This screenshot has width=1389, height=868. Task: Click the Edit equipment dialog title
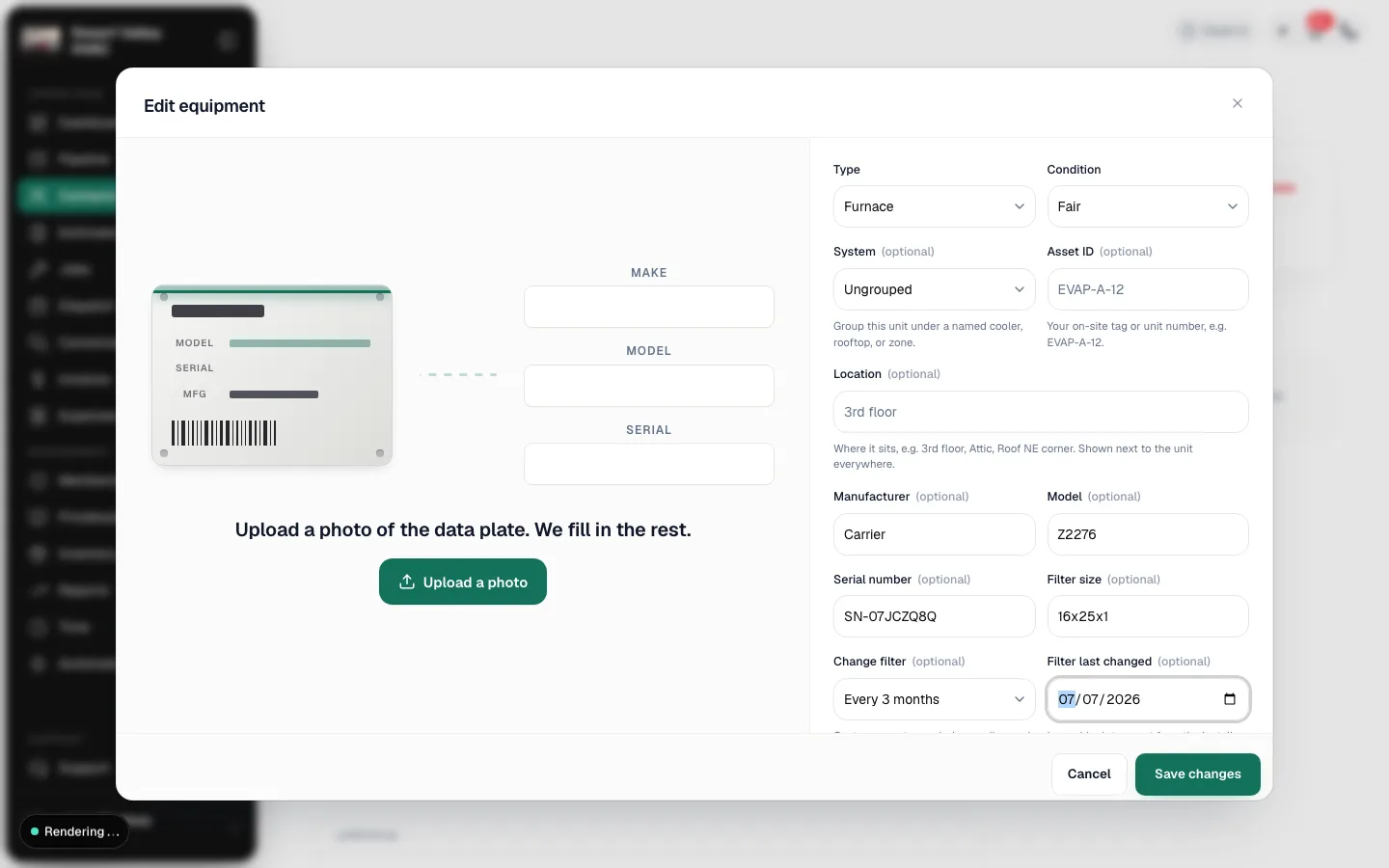point(204,106)
